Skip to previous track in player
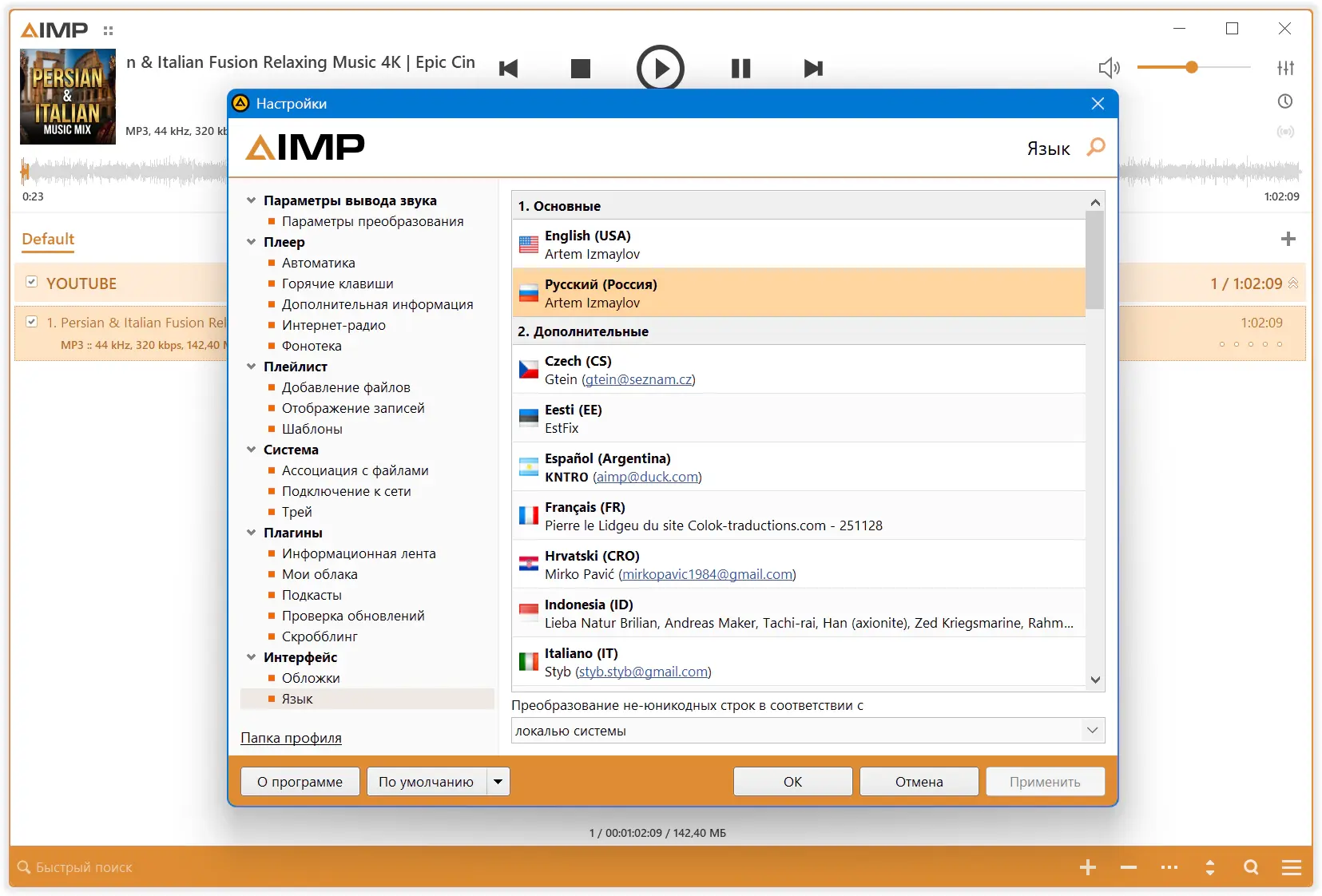 pyautogui.click(x=508, y=69)
